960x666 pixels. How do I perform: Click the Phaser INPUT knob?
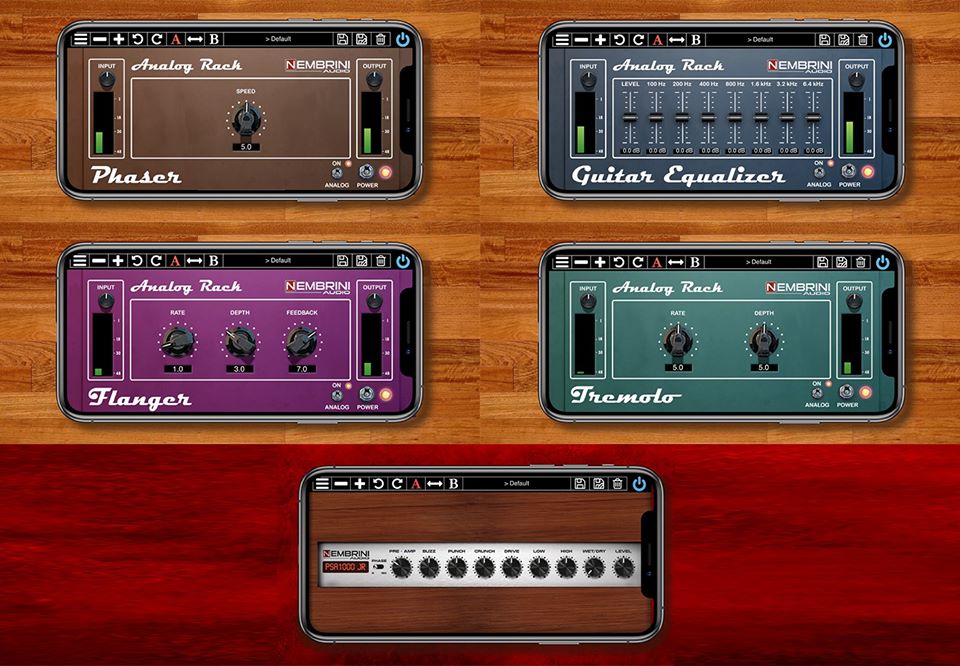point(107,80)
